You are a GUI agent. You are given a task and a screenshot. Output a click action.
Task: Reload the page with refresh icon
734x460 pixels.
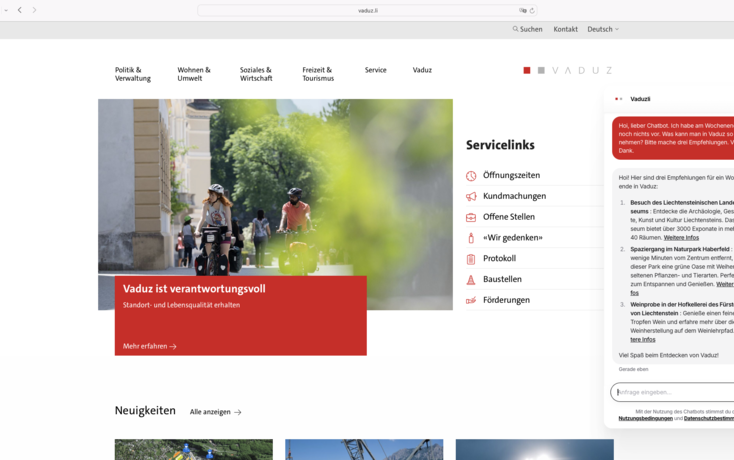pos(532,10)
